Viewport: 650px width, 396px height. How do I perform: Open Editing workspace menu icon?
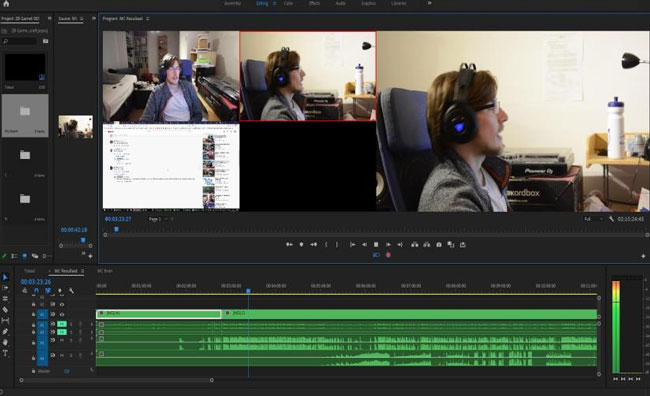pyautogui.click(x=274, y=3)
